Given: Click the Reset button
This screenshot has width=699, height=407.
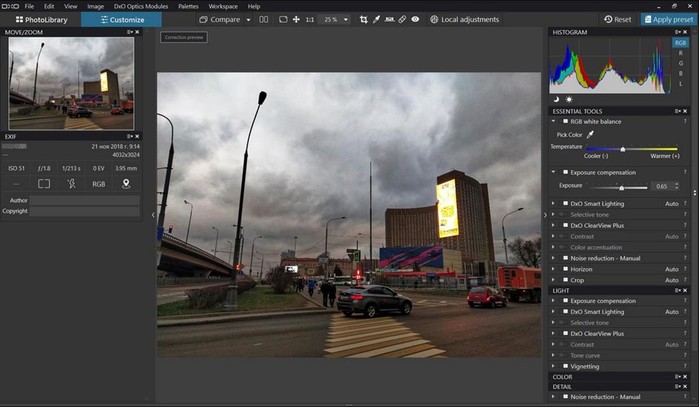Looking at the screenshot, I should click(x=618, y=19).
